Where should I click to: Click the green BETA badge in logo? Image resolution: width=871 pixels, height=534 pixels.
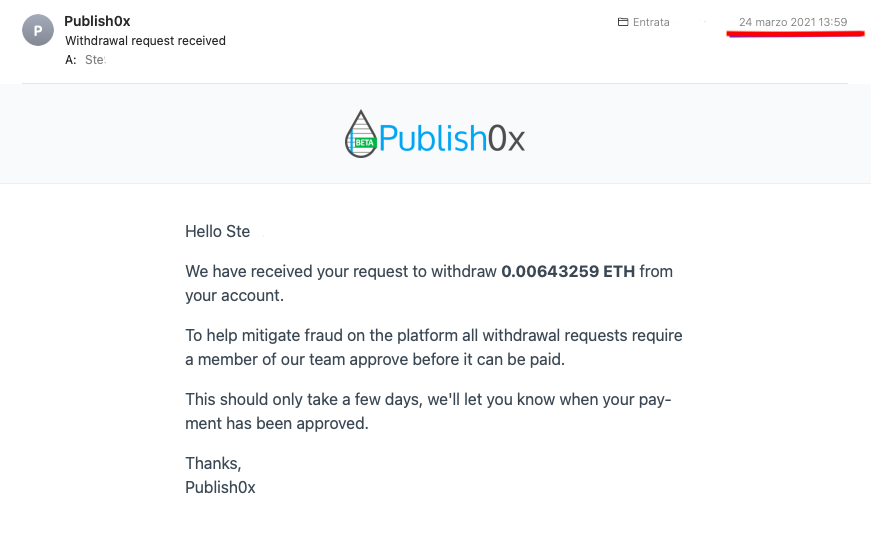click(x=365, y=143)
